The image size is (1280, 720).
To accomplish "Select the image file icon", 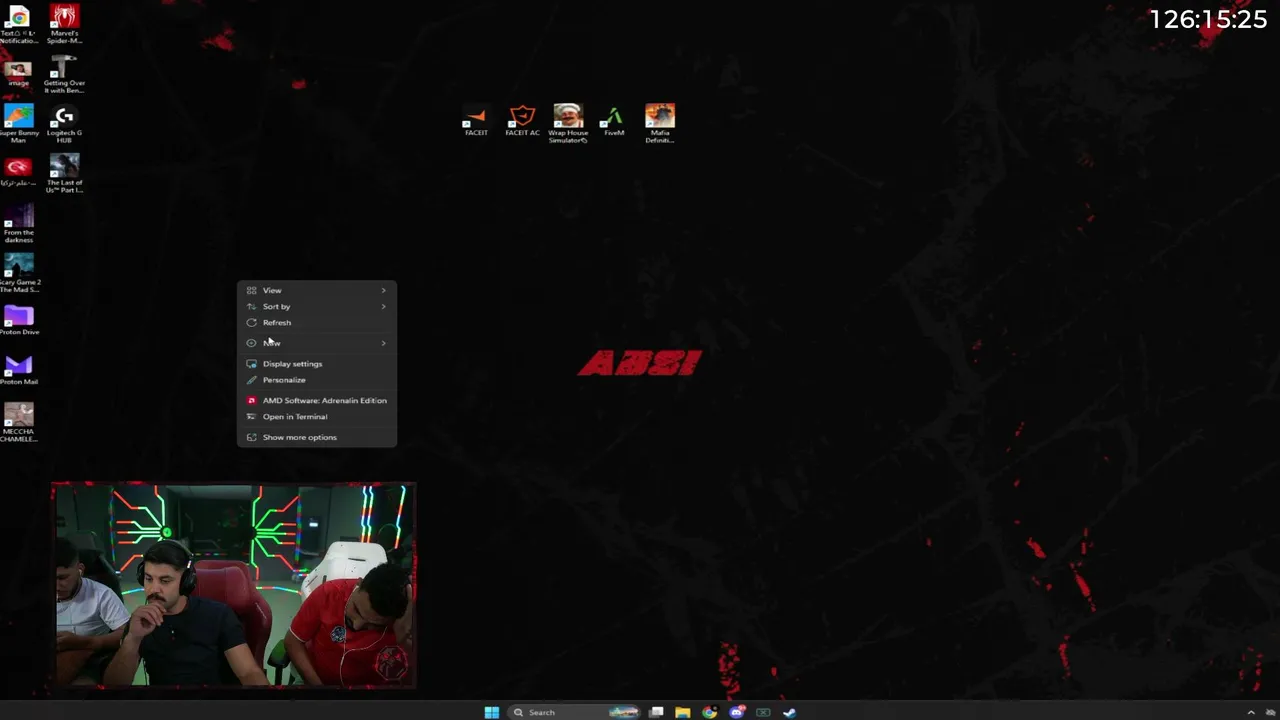I will click(18, 74).
